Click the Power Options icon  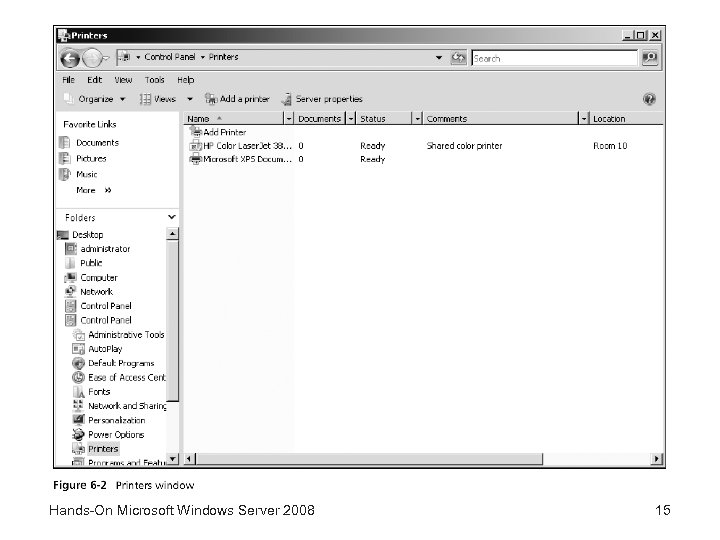(x=79, y=434)
